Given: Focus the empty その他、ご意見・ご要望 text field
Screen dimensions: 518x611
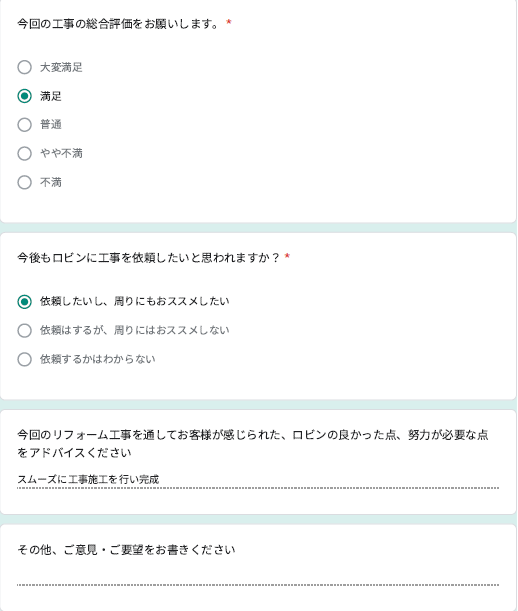Looking at the screenshot, I should [x=258, y=577].
